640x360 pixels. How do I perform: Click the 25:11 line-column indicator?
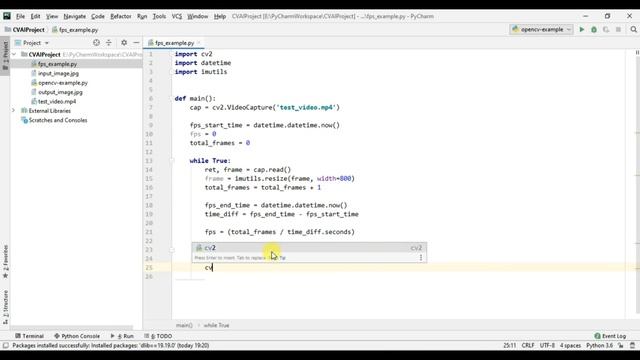click(x=509, y=345)
